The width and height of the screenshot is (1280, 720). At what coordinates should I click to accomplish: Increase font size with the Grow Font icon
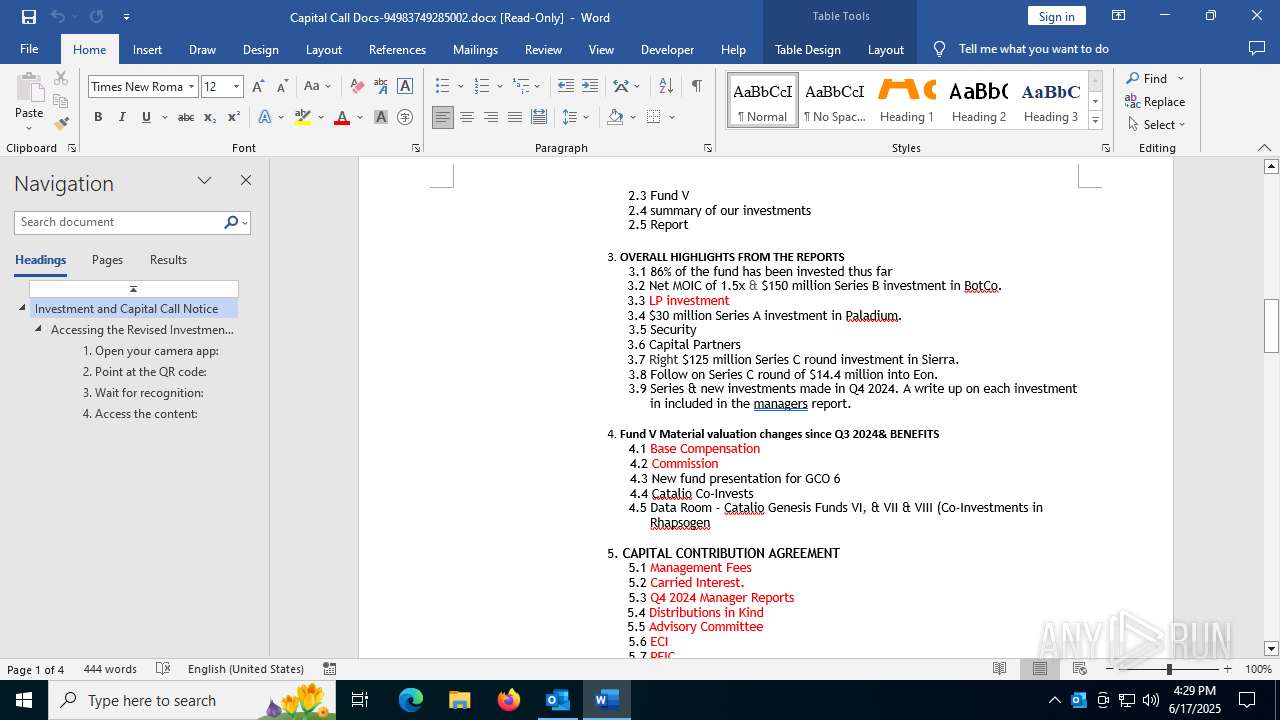tap(258, 87)
